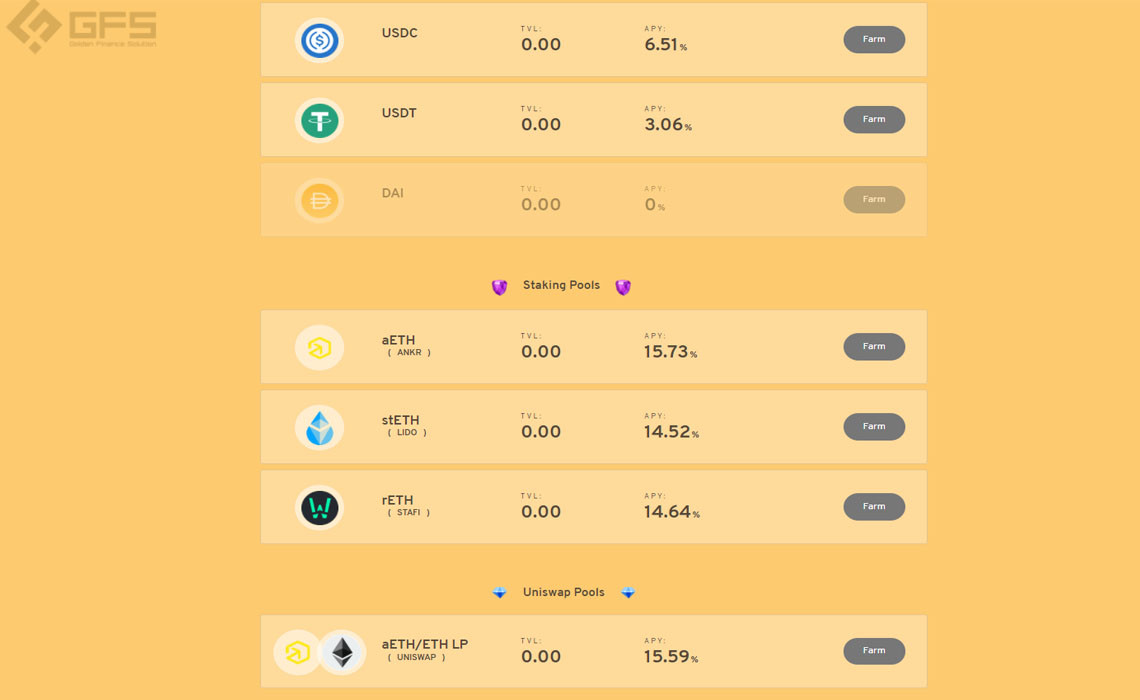Click the Ethereum diamond icon in LP pool

click(342, 652)
